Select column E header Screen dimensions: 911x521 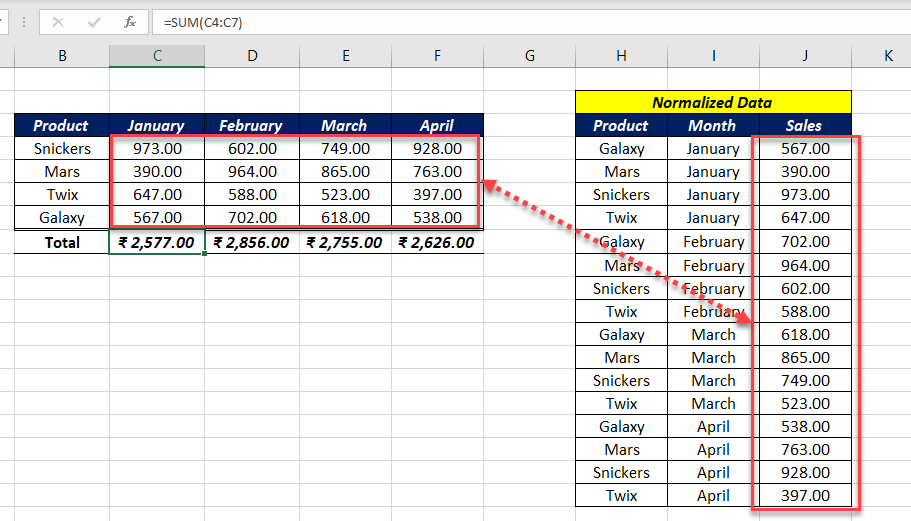tap(346, 56)
